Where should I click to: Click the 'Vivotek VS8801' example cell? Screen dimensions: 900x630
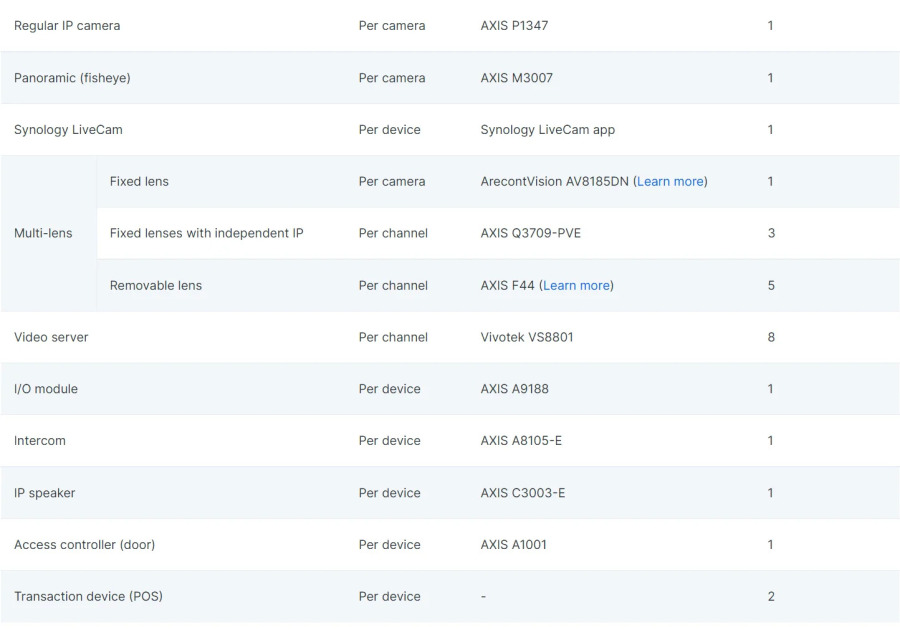click(x=527, y=337)
